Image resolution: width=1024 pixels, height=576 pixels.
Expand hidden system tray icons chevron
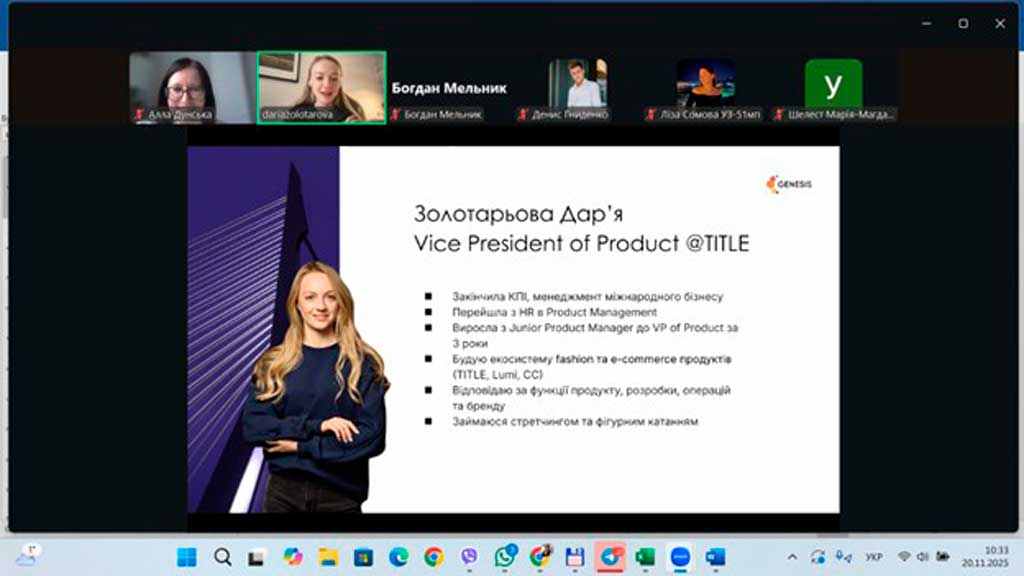point(792,557)
